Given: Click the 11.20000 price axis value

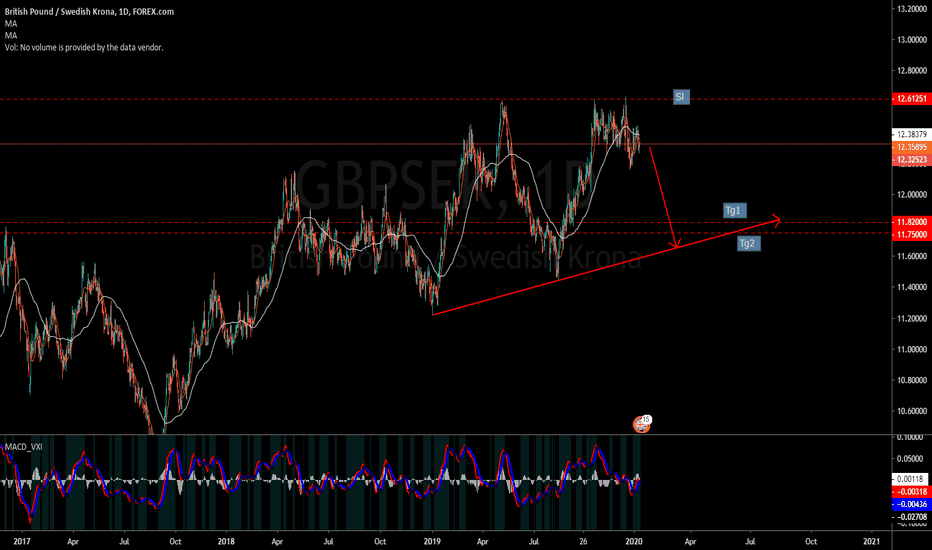Looking at the screenshot, I should tap(912, 319).
